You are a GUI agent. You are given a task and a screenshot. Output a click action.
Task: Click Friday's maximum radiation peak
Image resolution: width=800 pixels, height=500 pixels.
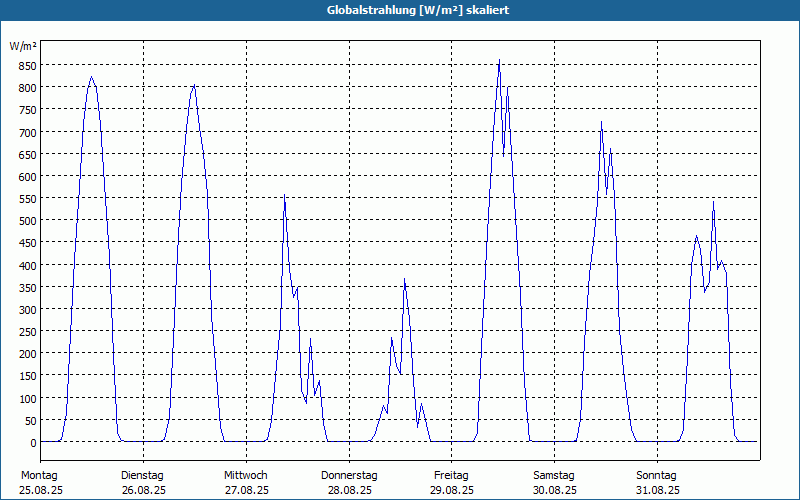click(x=499, y=60)
